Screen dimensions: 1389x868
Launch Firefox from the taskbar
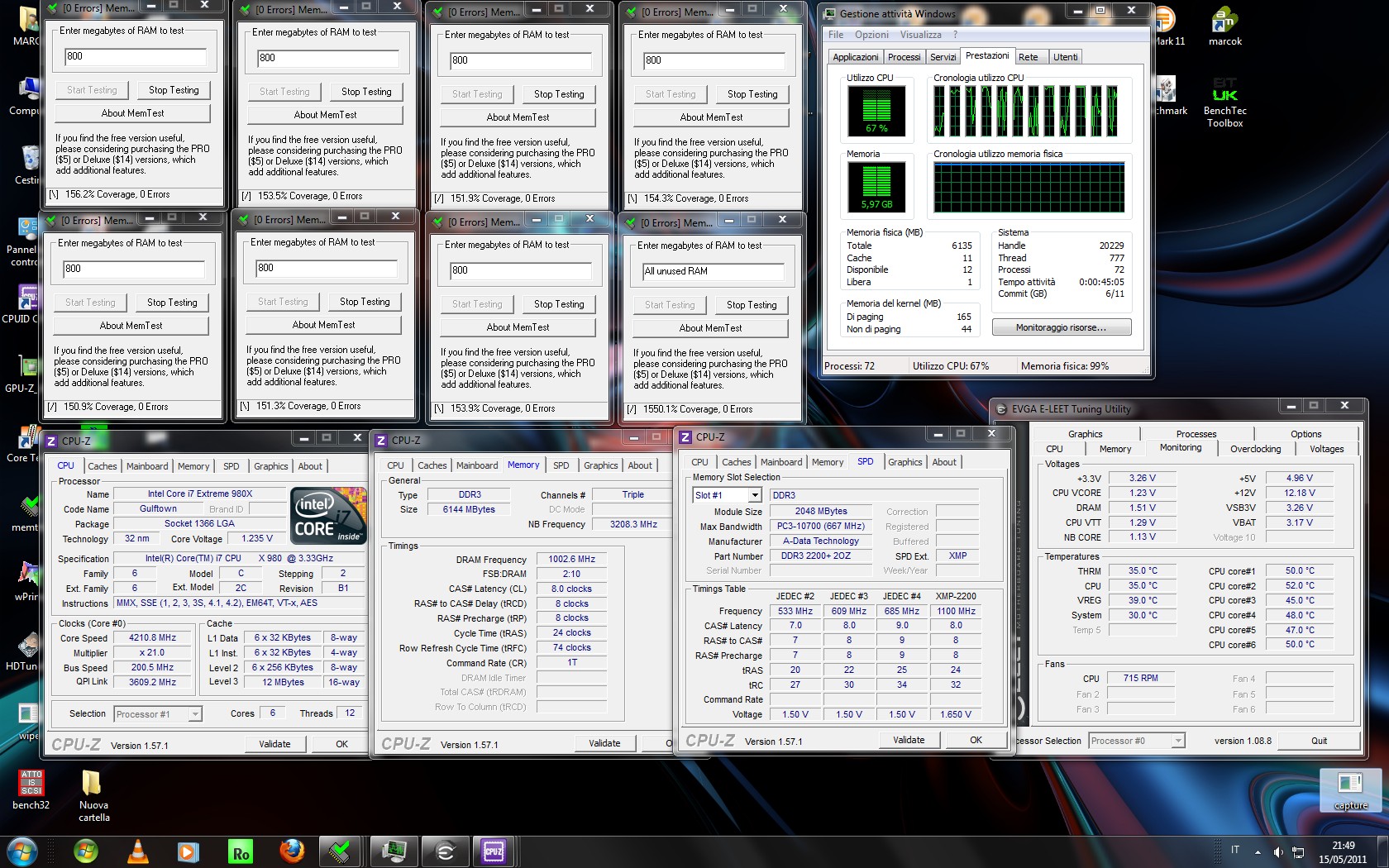292,851
